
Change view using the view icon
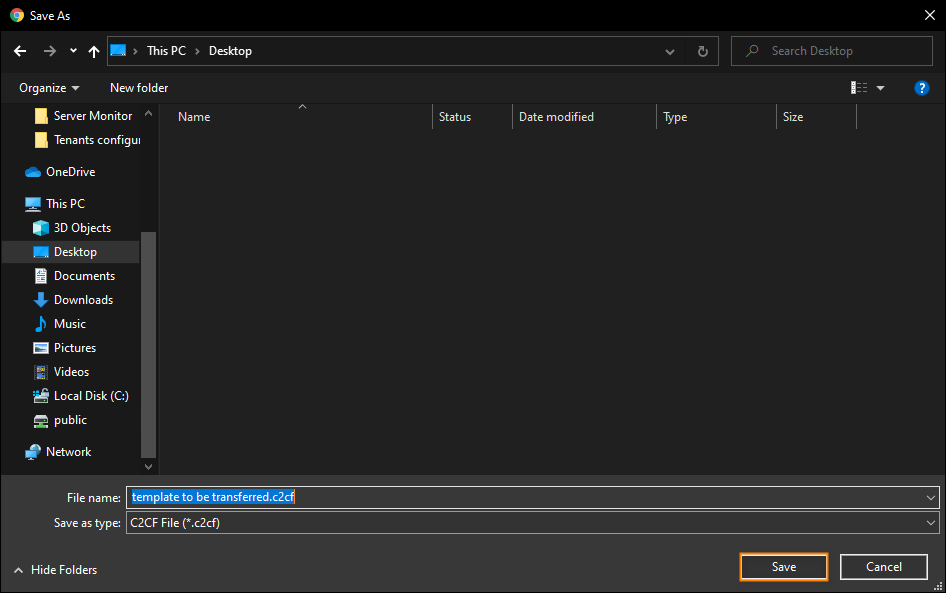859,88
